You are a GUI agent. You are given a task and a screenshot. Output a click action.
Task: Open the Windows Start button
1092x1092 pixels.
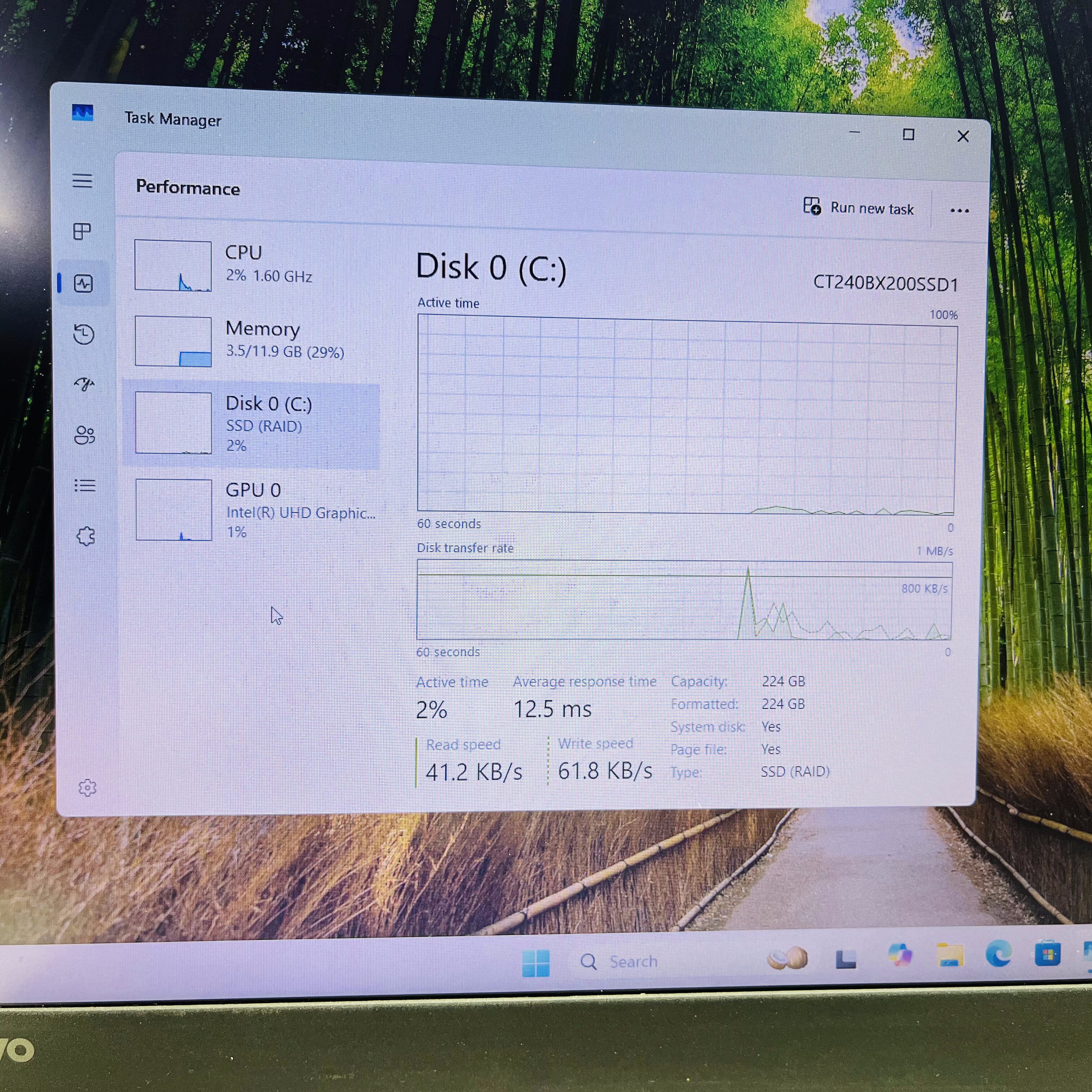[536, 963]
